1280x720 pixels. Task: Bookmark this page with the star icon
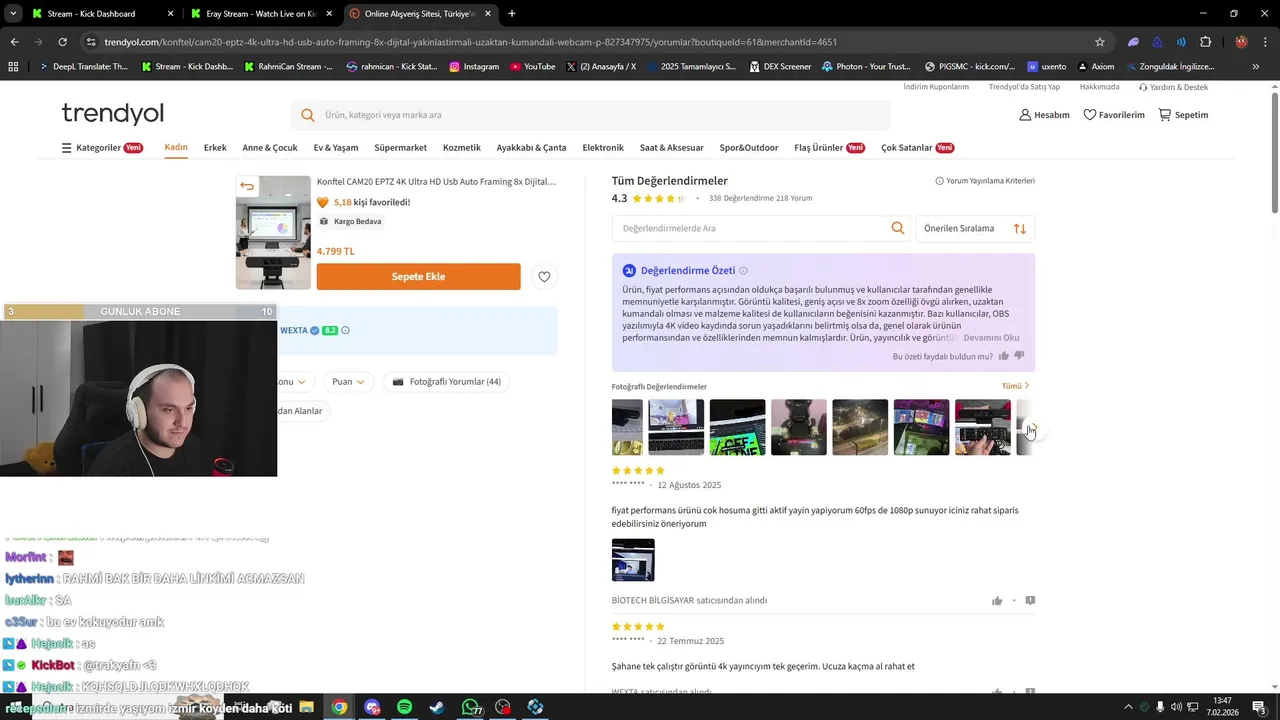(x=1100, y=42)
